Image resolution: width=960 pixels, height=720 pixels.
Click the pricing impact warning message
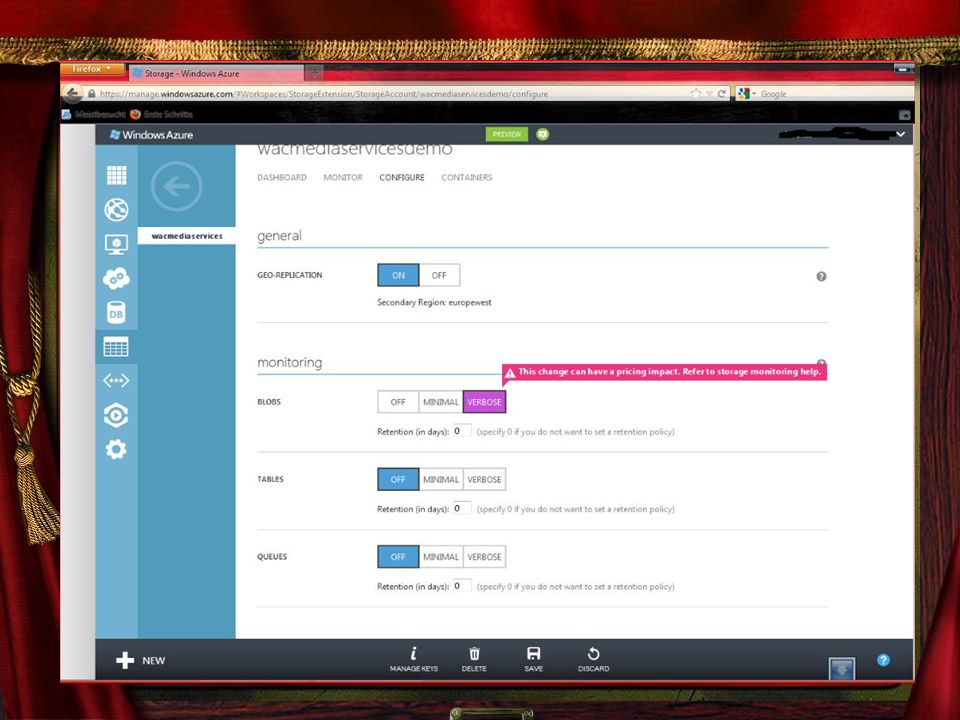point(664,372)
